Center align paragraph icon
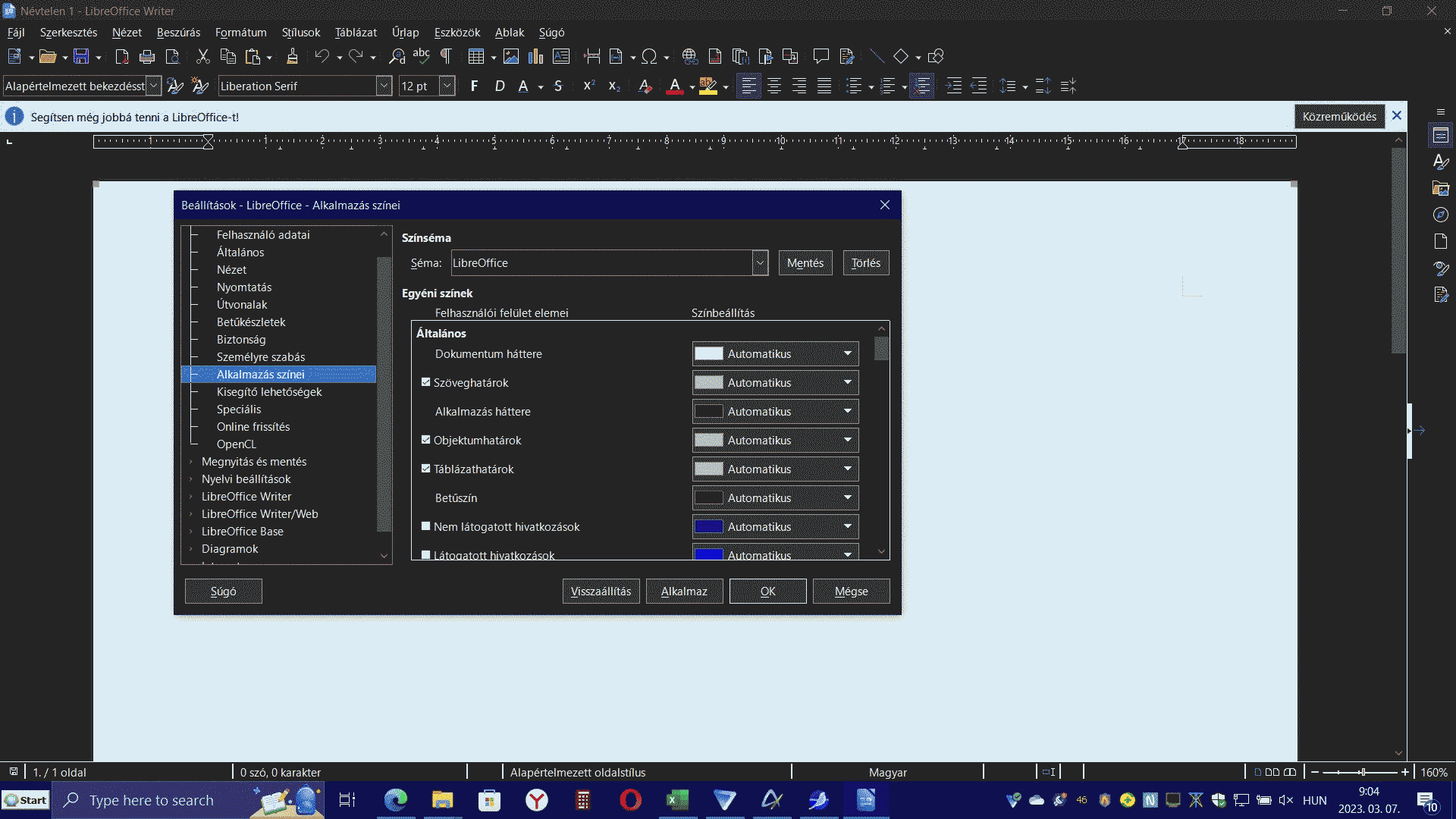 (x=774, y=86)
